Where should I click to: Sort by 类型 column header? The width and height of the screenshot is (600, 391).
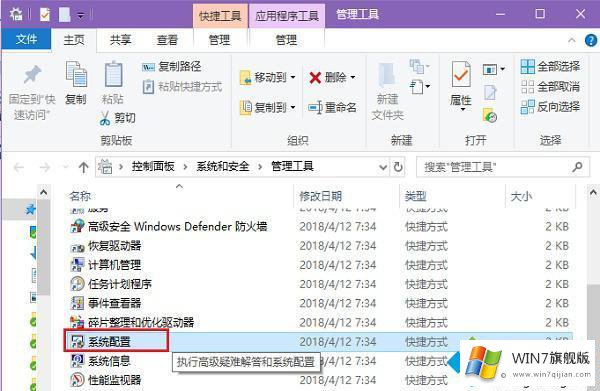pyautogui.click(x=416, y=197)
